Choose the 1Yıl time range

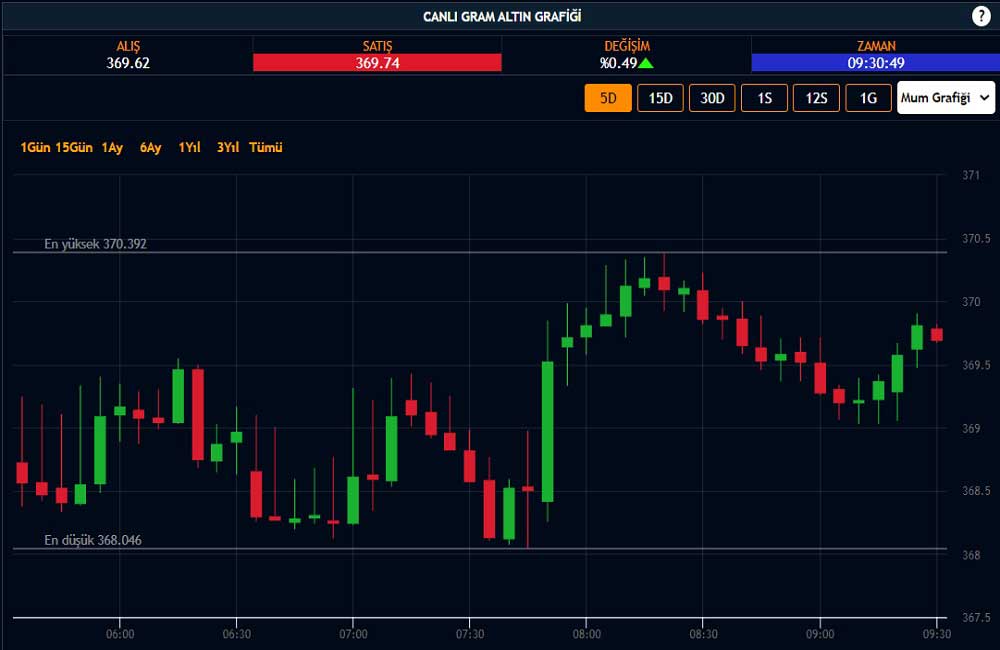click(x=189, y=148)
